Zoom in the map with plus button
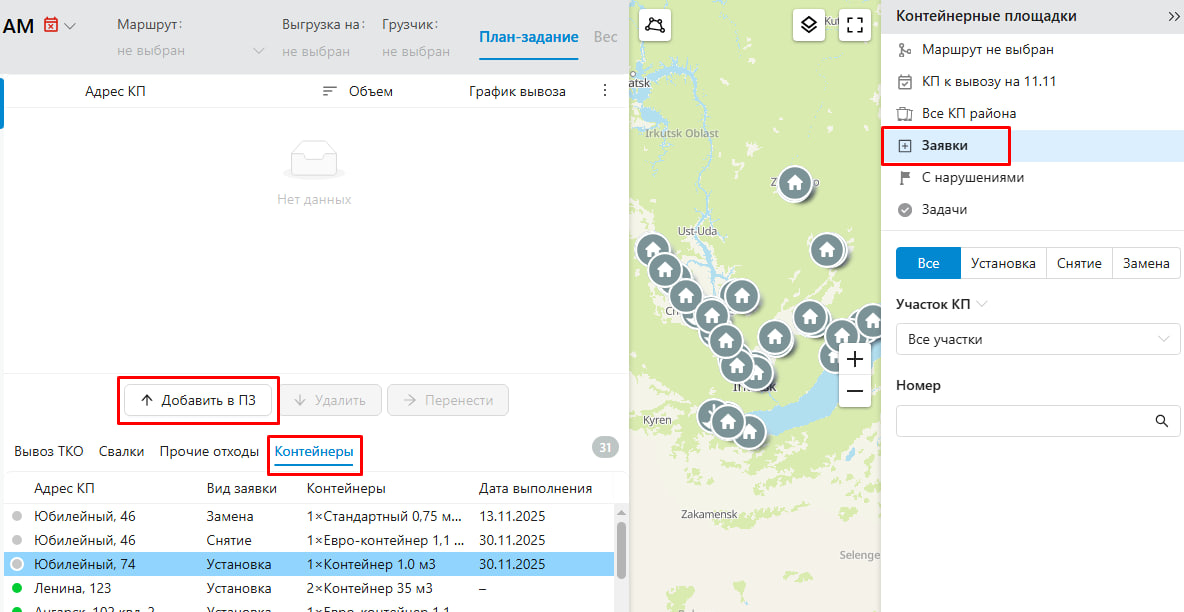The height and width of the screenshot is (612, 1184). pyautogui.click(x=854, y=359)
